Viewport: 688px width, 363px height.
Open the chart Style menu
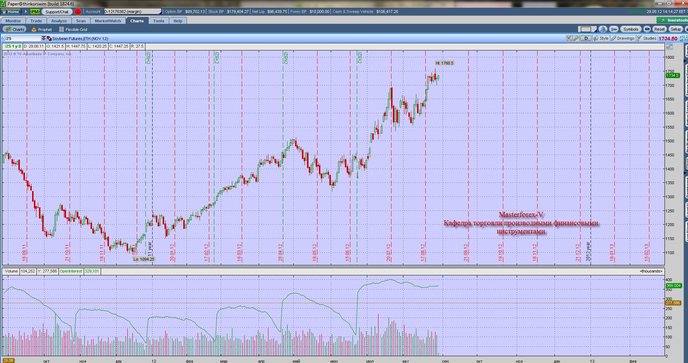click(x=601, y=38)
